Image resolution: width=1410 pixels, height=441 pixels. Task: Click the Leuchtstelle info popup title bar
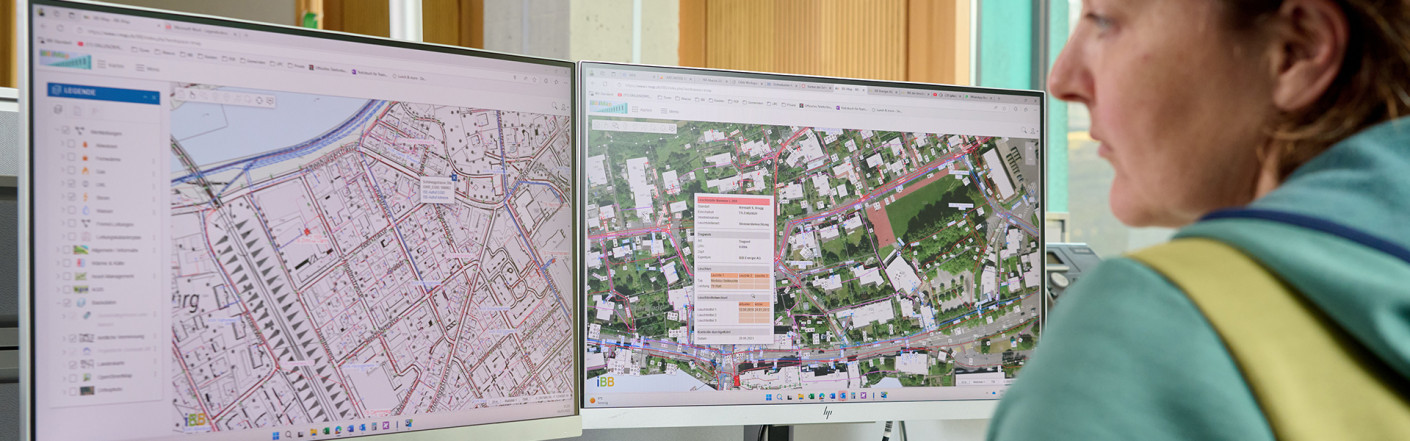(734, 199)
